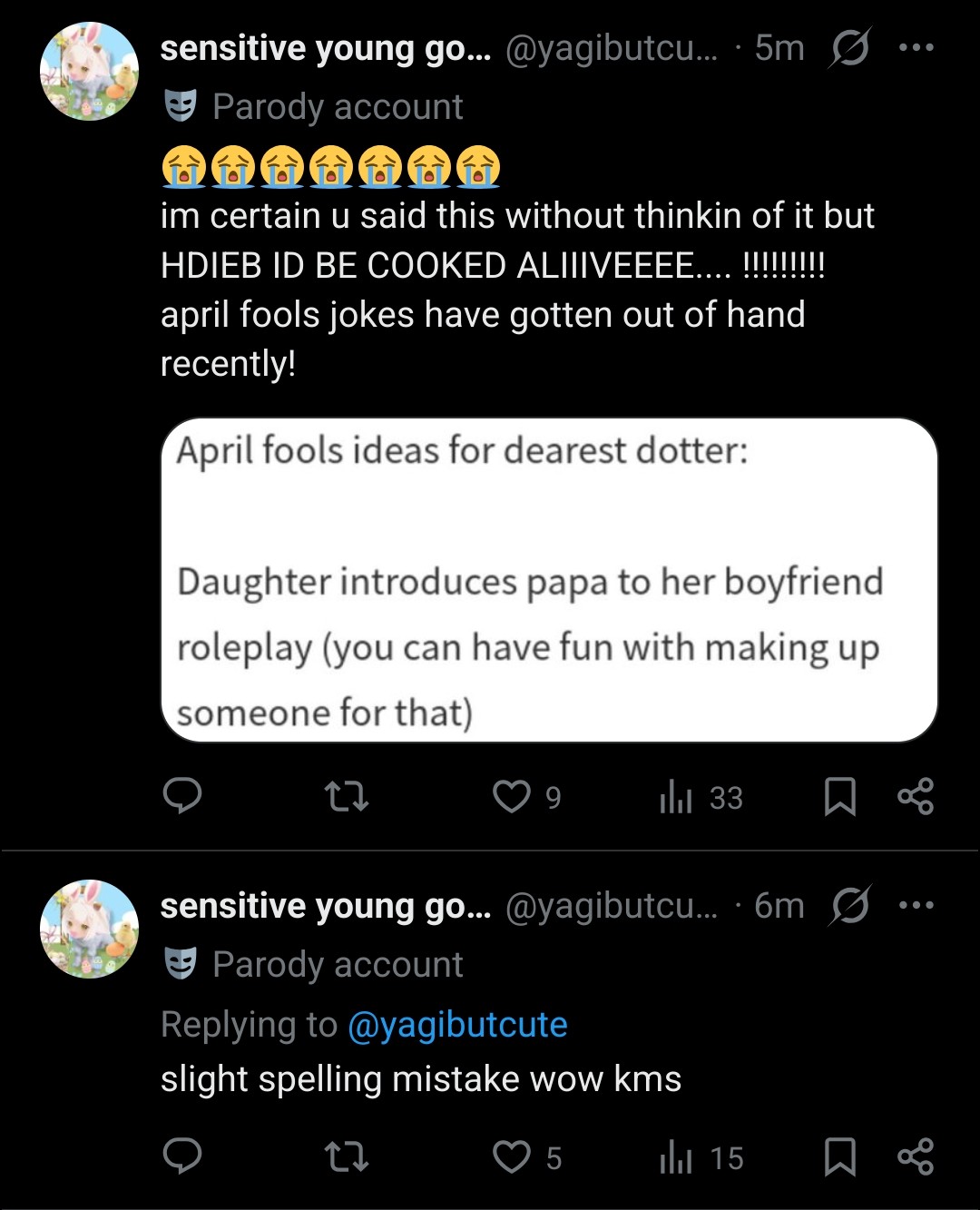The height and width of the screenshot is (1210, 980).
Task: Like the post with 9 likes
Action: point(512,796)
